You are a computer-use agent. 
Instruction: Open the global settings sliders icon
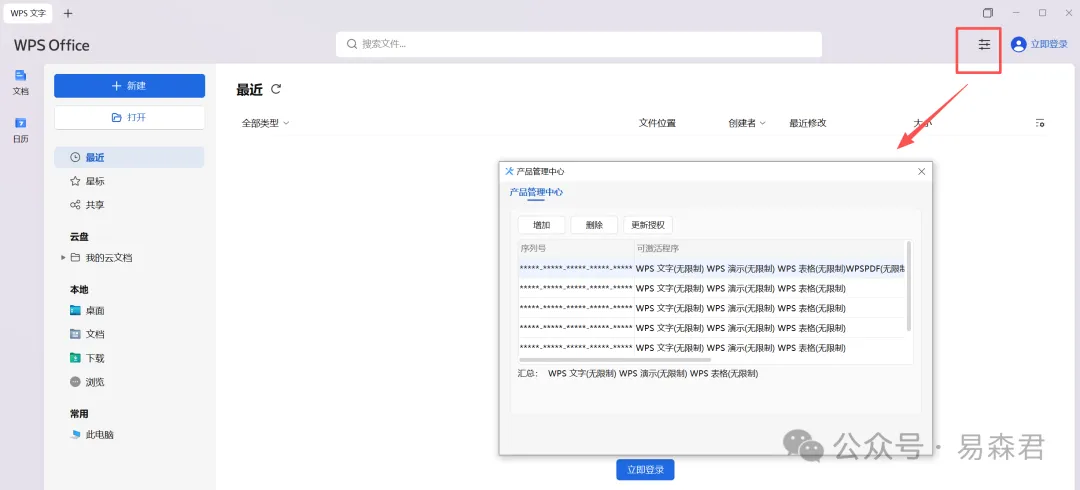984,44
